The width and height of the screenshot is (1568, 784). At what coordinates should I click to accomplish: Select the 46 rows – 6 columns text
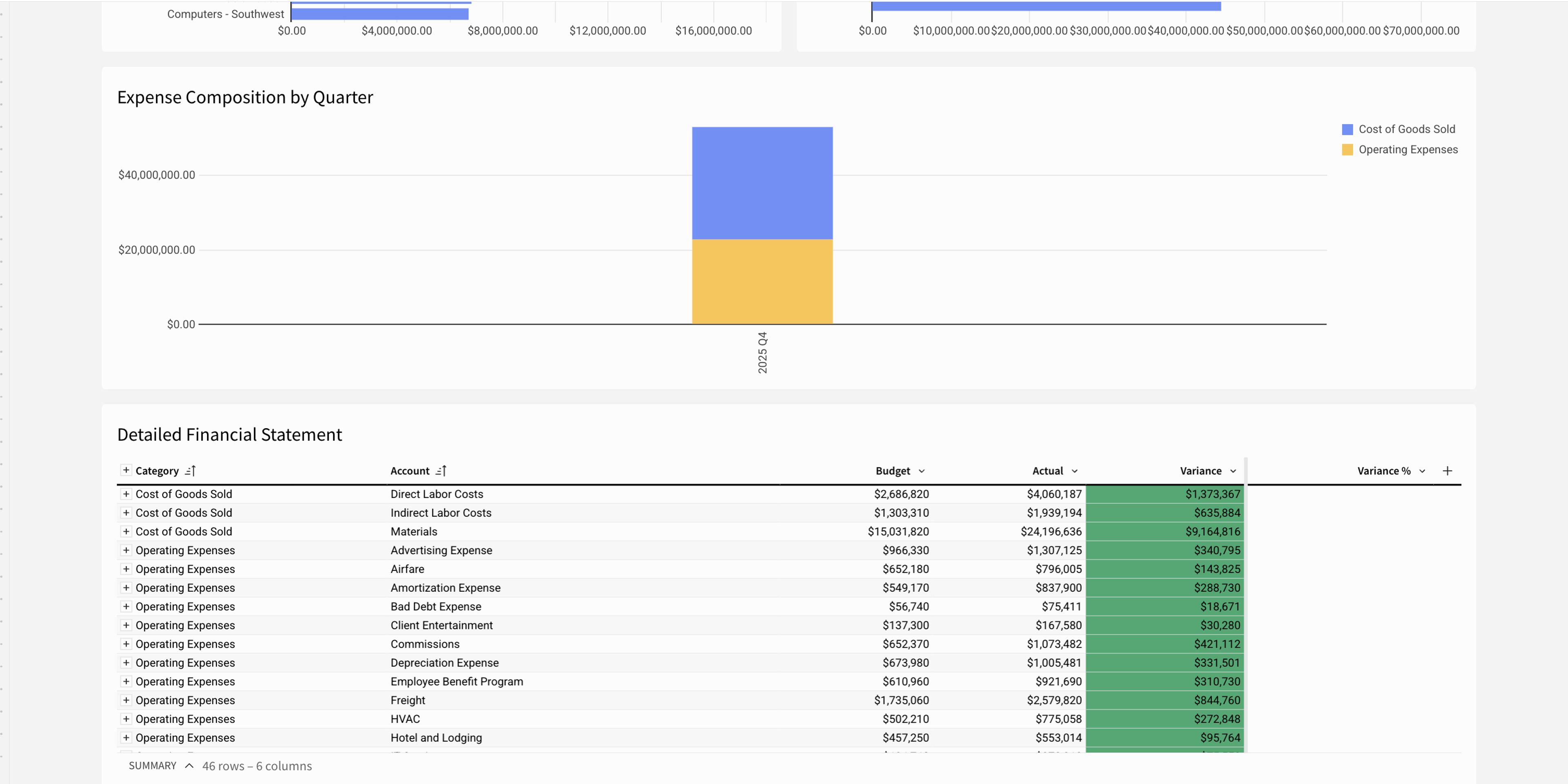257,766
